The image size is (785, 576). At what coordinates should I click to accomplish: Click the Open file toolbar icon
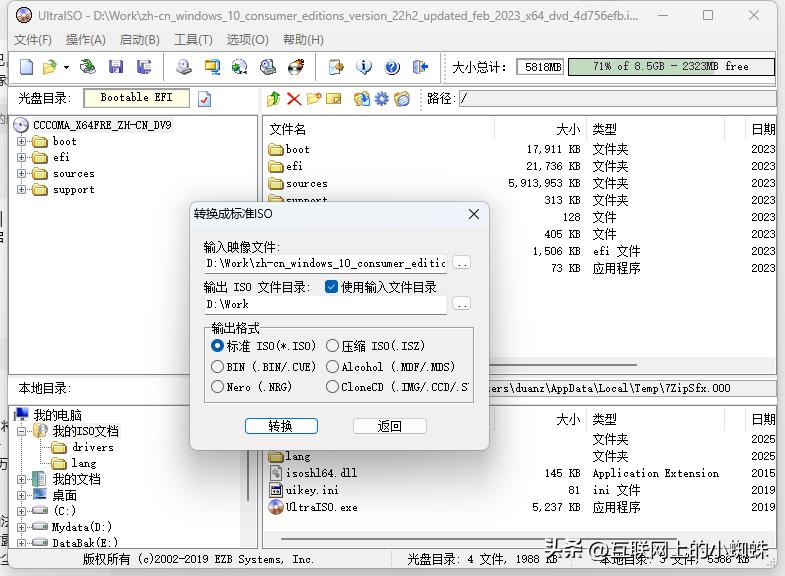pos(50,67)
